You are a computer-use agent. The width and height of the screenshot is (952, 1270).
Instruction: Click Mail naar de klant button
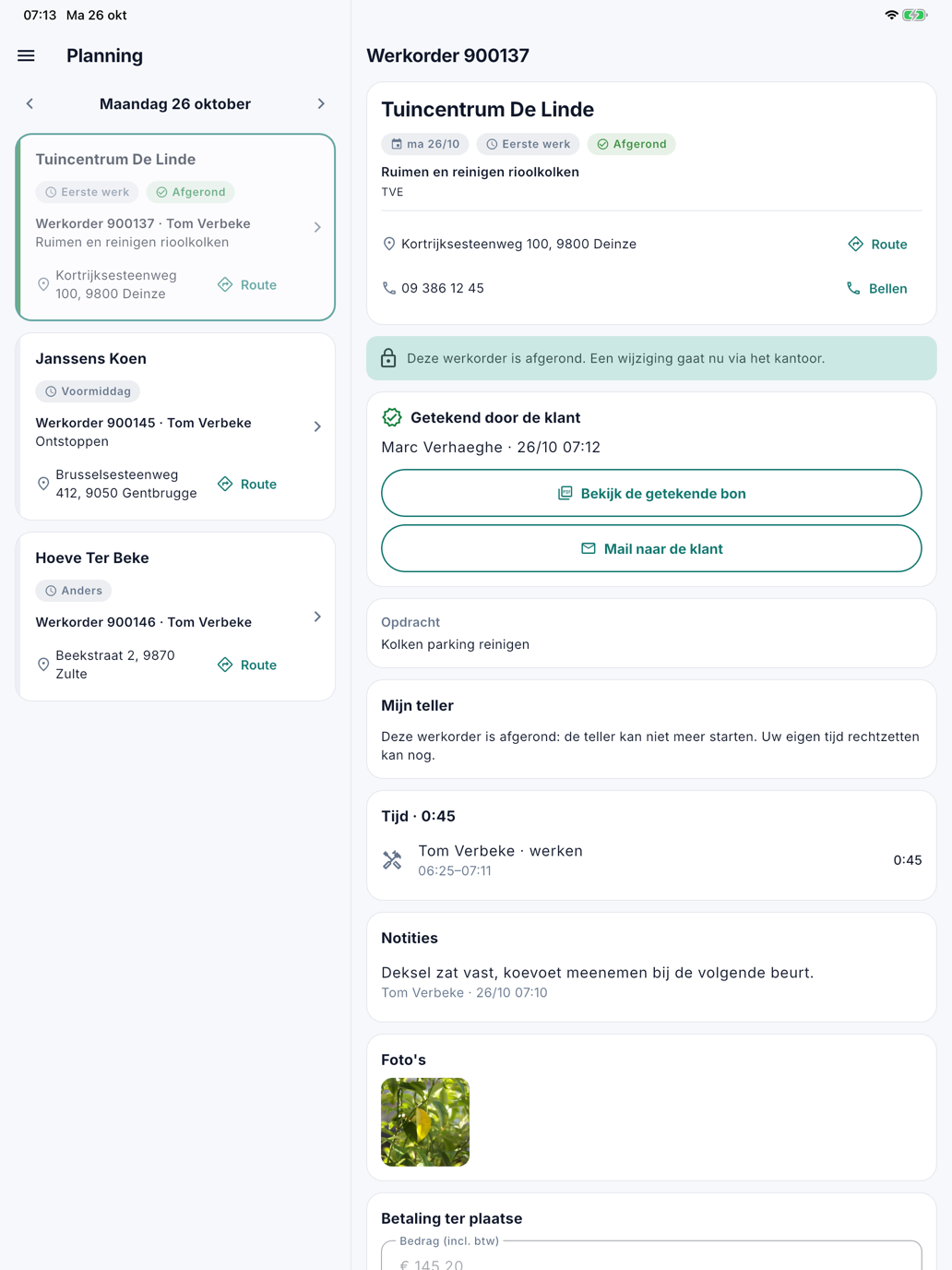[x=651, y=548]
